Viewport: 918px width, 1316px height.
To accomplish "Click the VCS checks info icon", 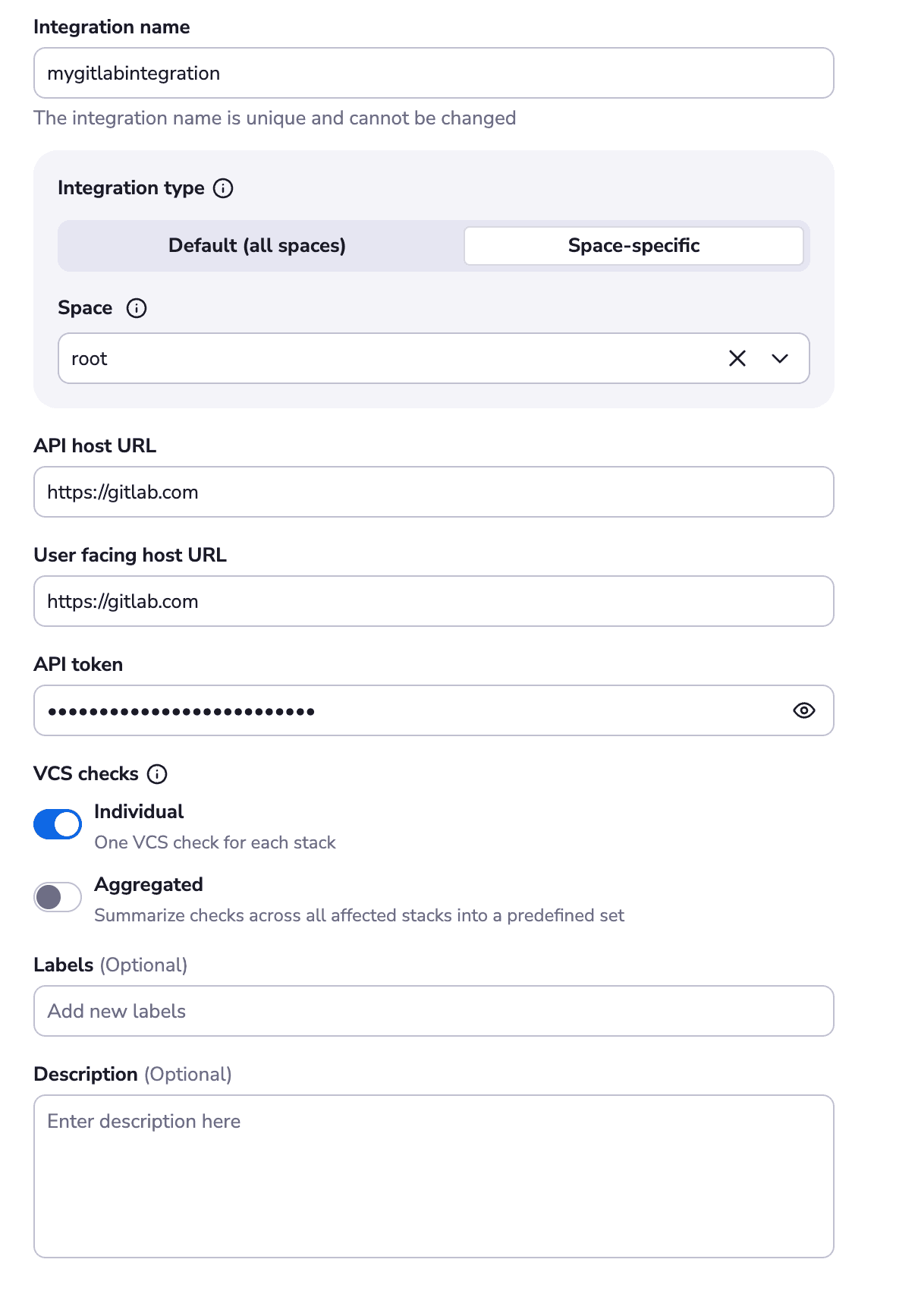I will 157,774.
